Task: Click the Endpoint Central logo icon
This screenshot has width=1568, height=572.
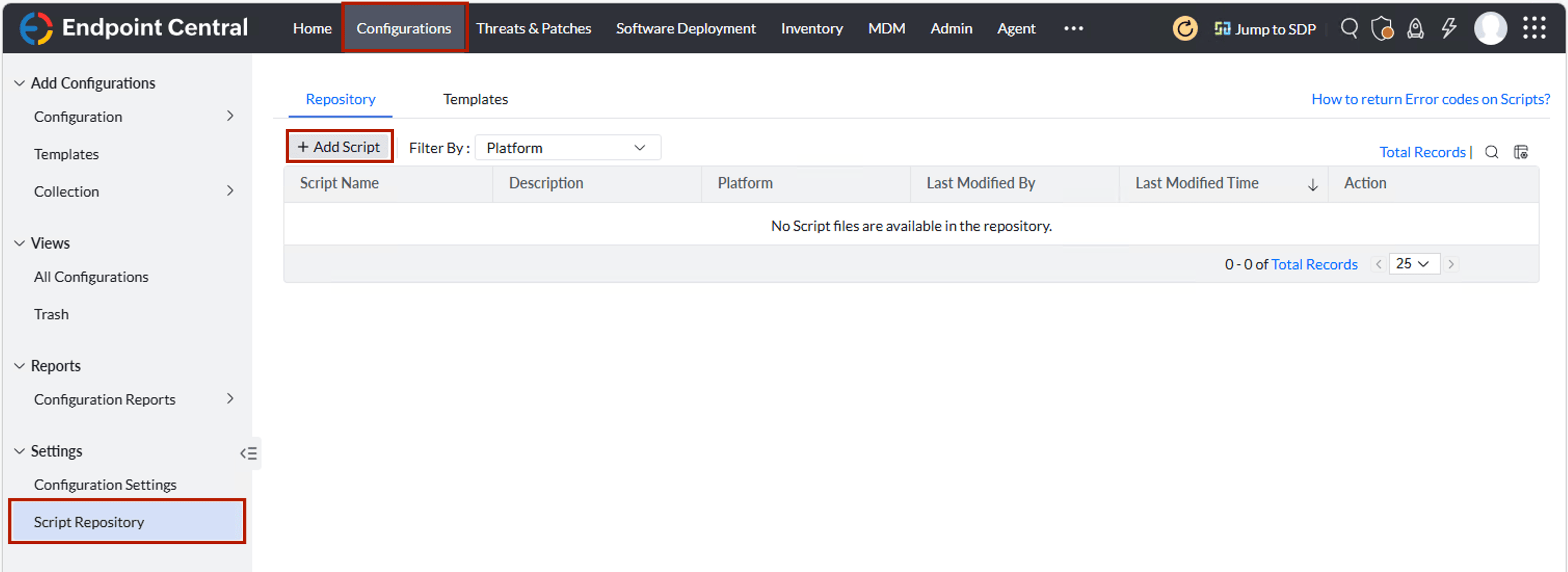Action: click(36, 28)
